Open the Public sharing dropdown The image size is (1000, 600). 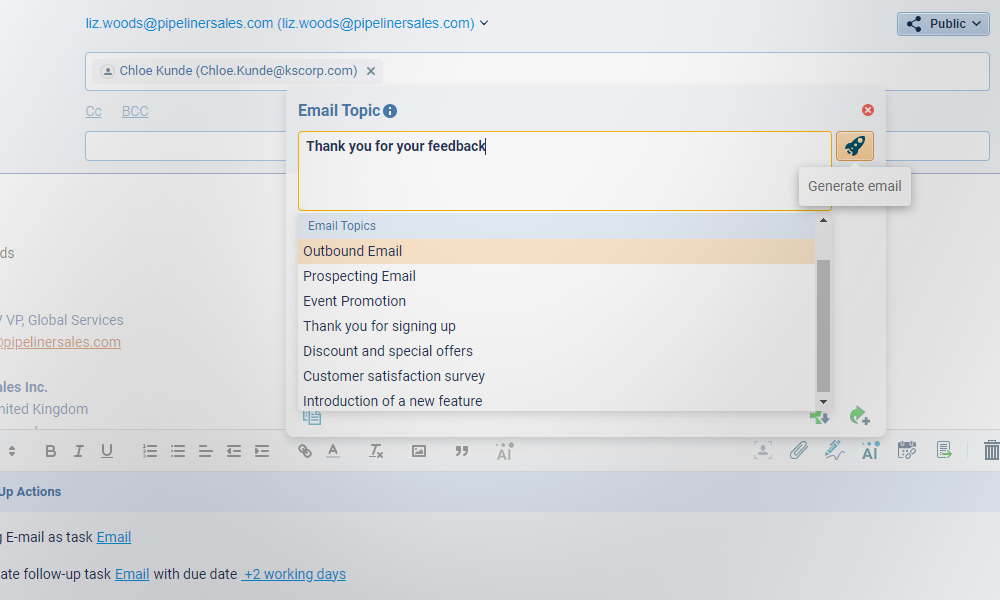click(x=942, y=23)
